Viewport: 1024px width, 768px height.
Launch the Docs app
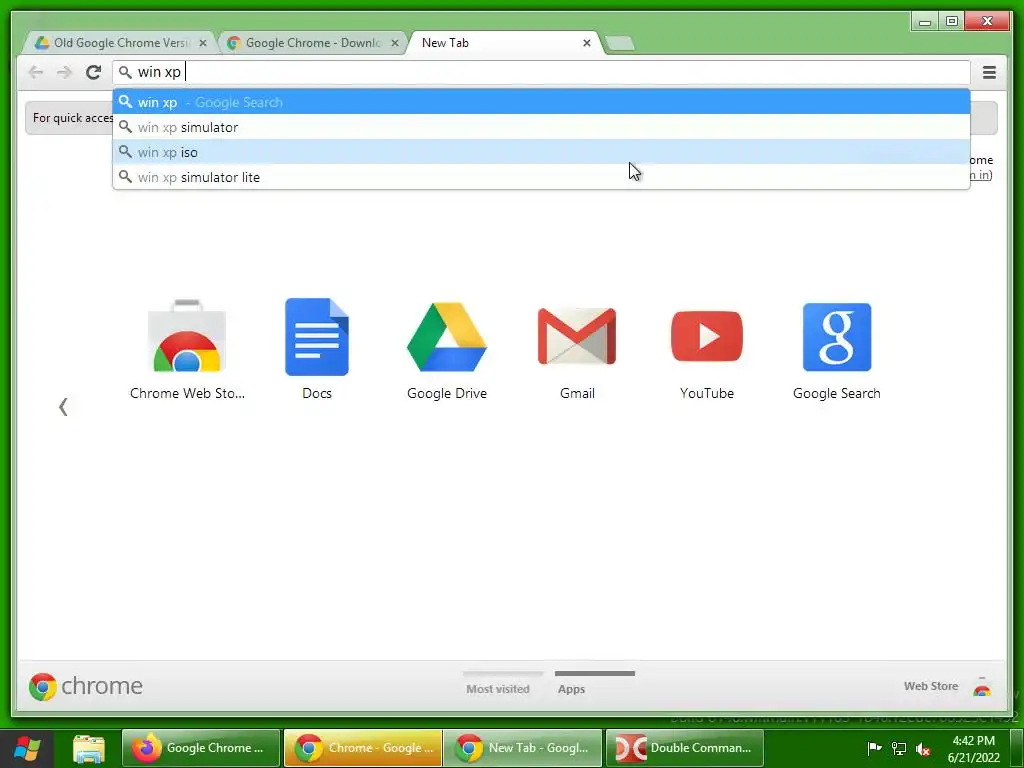[x=317, y=337]
